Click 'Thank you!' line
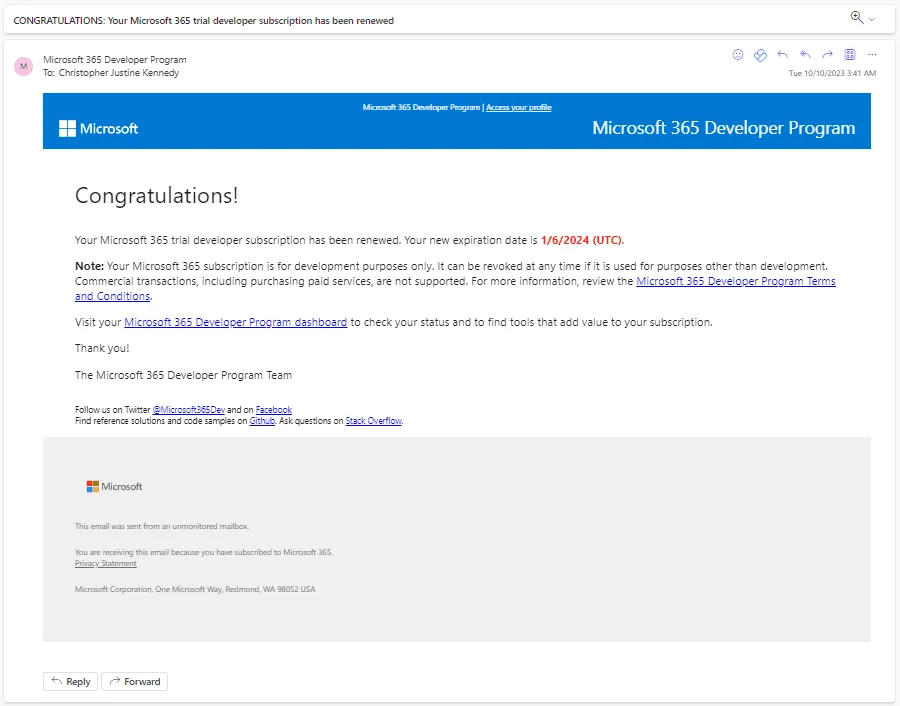 coord(102,348)
